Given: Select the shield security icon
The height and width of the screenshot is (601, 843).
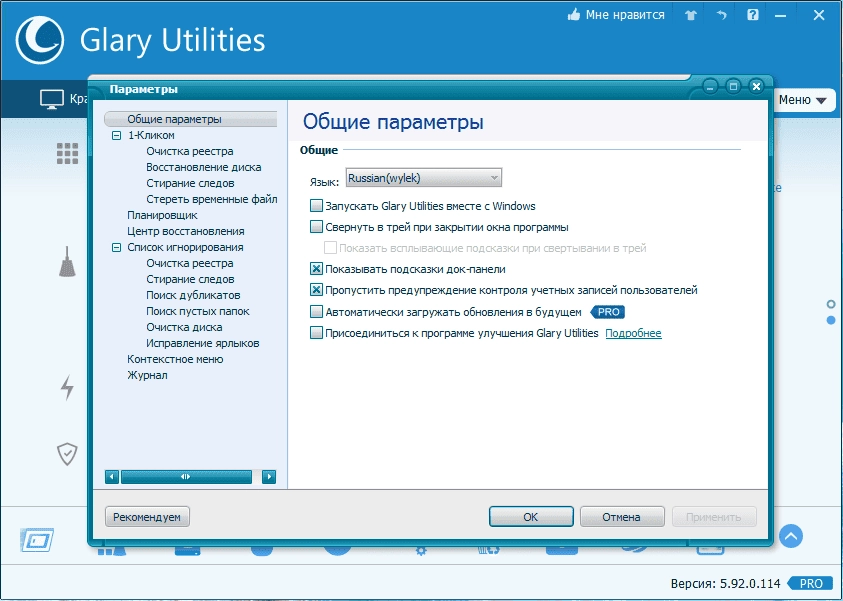Looking at the screenshot, I should (67, 454).
